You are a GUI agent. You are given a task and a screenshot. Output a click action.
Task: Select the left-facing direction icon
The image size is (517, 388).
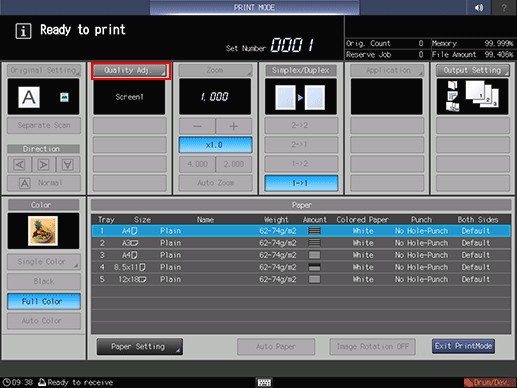click(x=19, y=164)
